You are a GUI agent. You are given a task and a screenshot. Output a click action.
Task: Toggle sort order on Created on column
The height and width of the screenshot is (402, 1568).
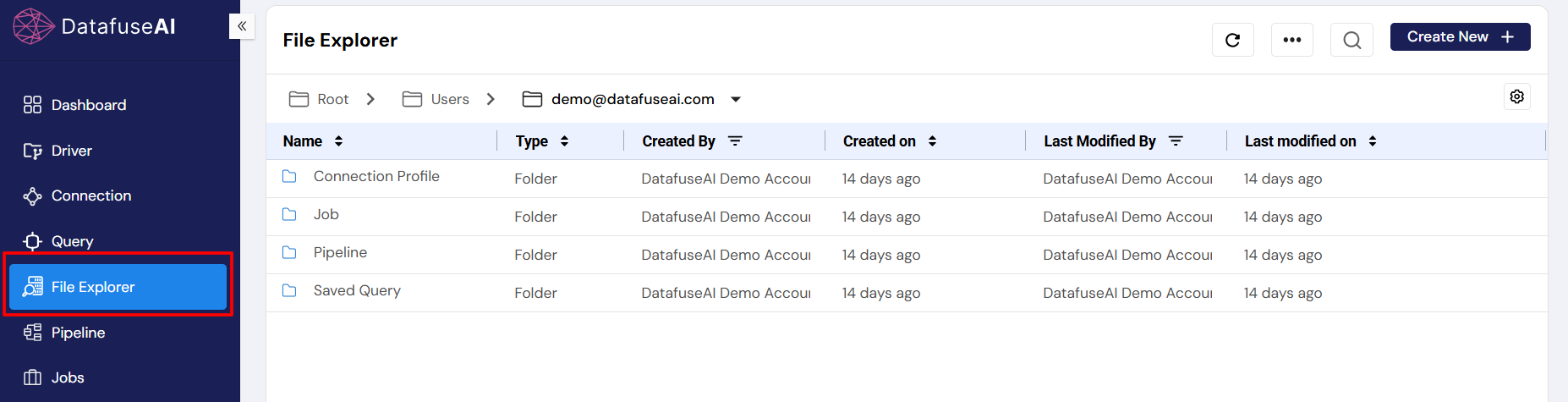click(932, 141)
